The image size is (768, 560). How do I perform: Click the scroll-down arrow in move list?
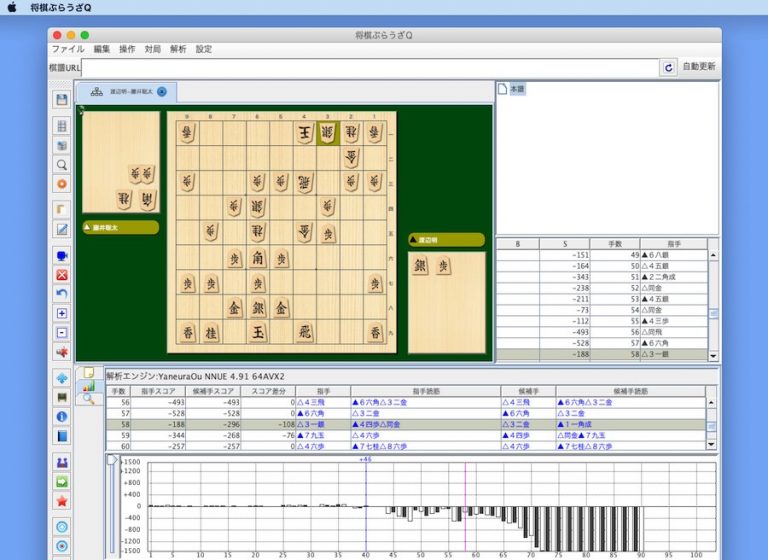(x=713, y=356)
